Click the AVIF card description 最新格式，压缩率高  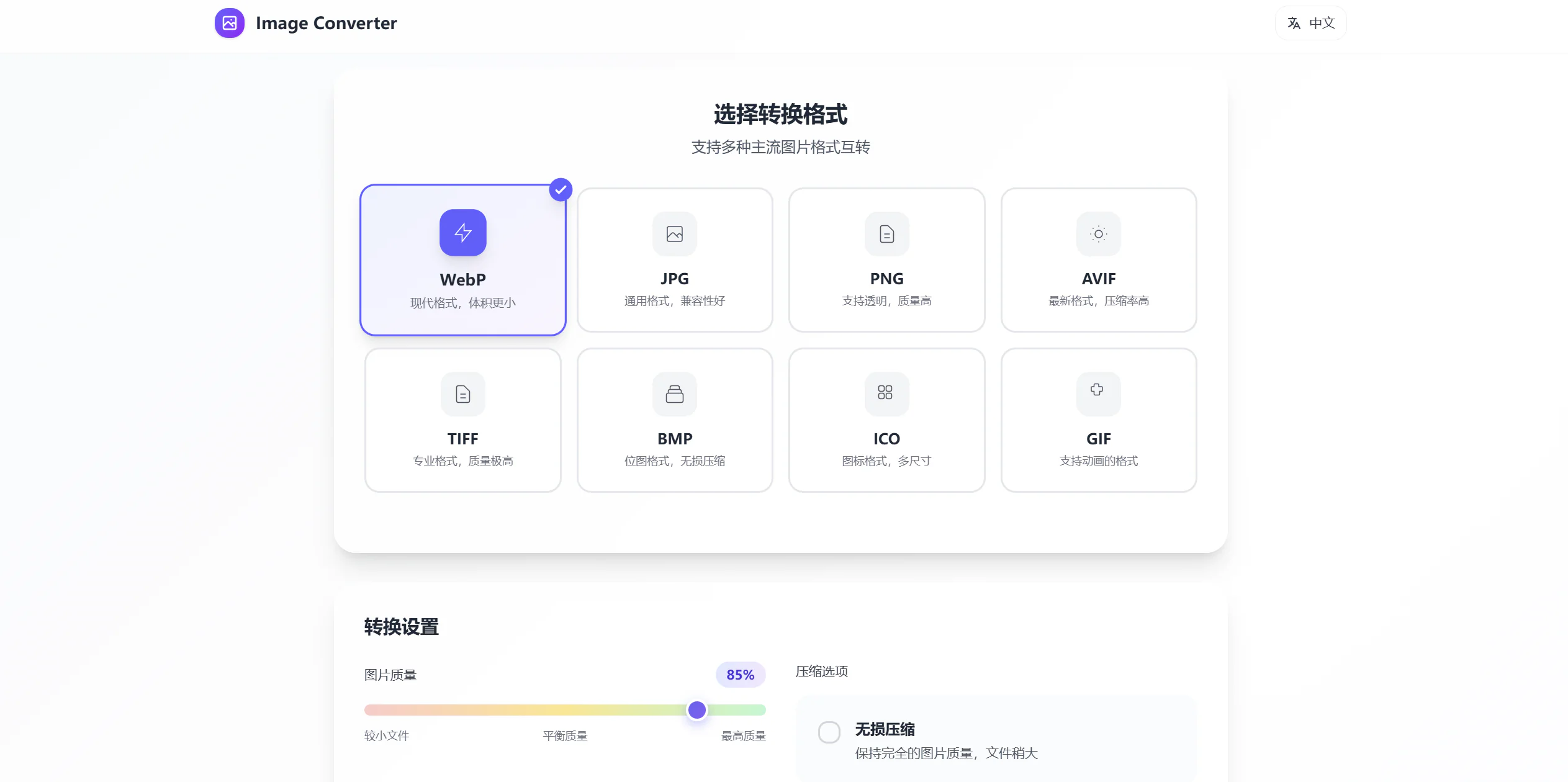(x=1098, y=301)
